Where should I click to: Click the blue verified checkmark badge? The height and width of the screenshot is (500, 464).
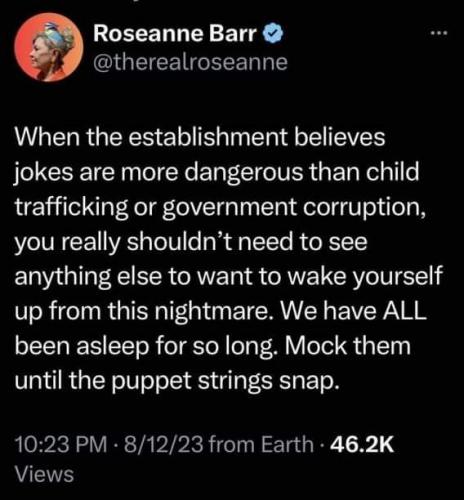pos(273,34)
